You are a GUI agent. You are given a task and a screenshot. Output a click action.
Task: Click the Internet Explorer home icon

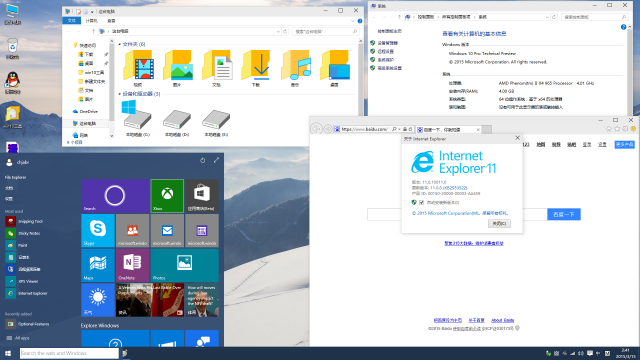click(609, 129)
